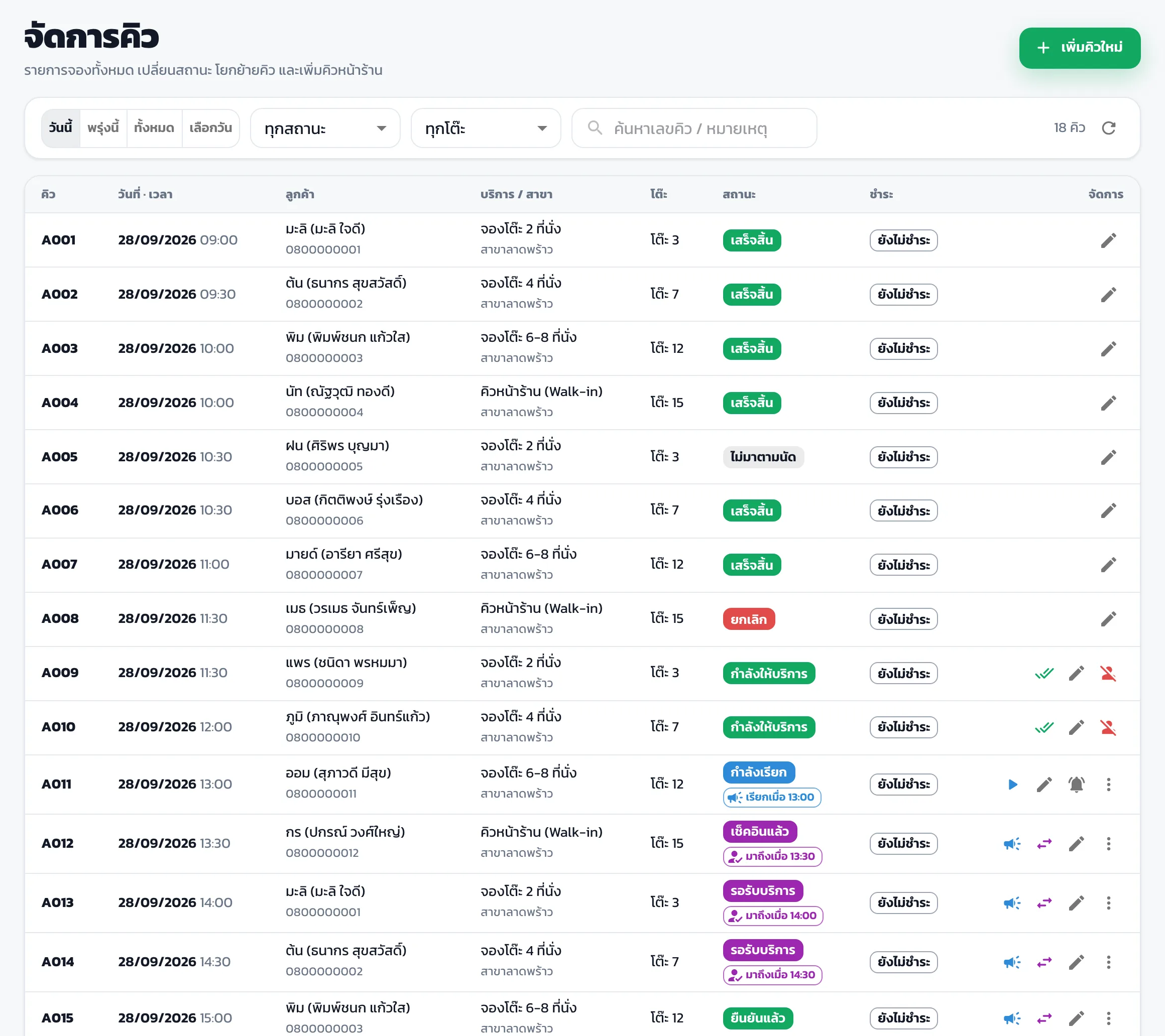The width and height of the screenshot is (1165, 1036).
Task: Toggle the ยังไม่ชำระ payment chip for A002
Action: 903,295
